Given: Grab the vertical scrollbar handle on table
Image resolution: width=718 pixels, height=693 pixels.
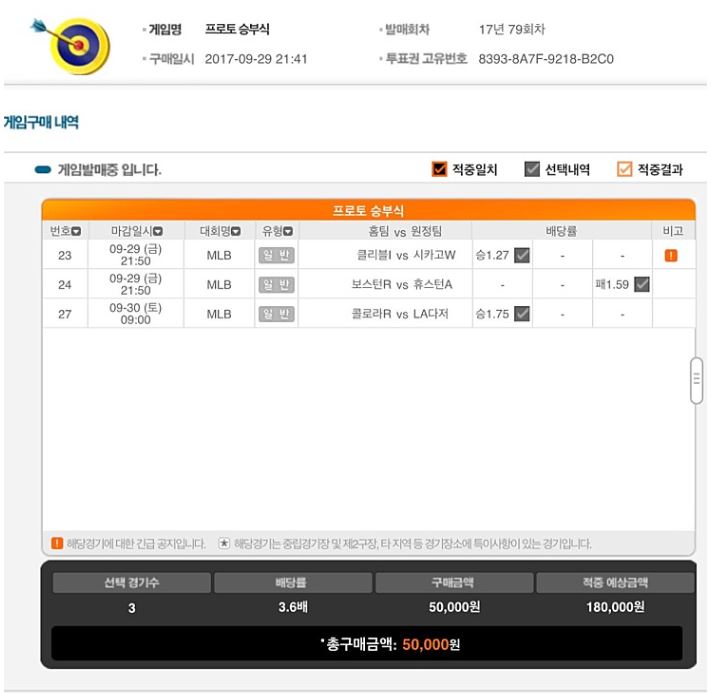Looking at the screenshot, I should pyautogui.click(x=696, y=380).
